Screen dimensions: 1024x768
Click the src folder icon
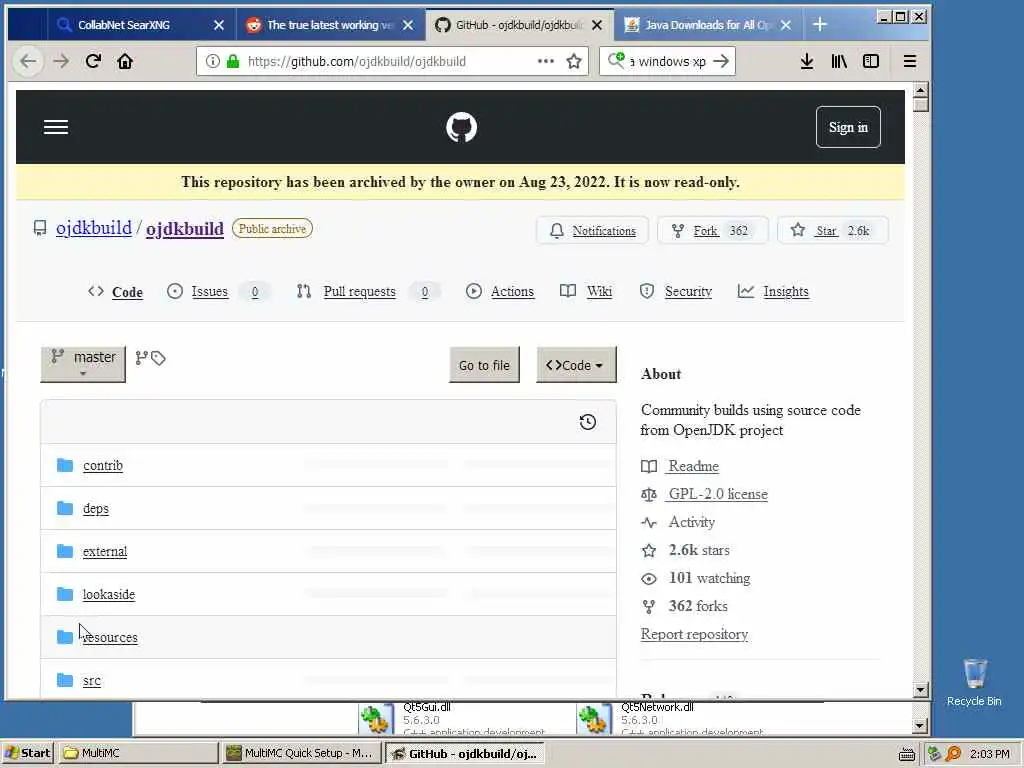coord(65,680)
